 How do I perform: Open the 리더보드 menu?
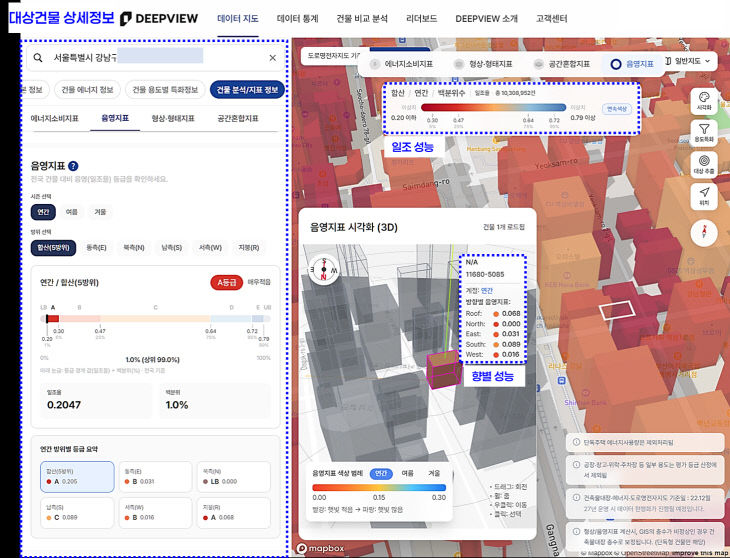click(421, 19)
